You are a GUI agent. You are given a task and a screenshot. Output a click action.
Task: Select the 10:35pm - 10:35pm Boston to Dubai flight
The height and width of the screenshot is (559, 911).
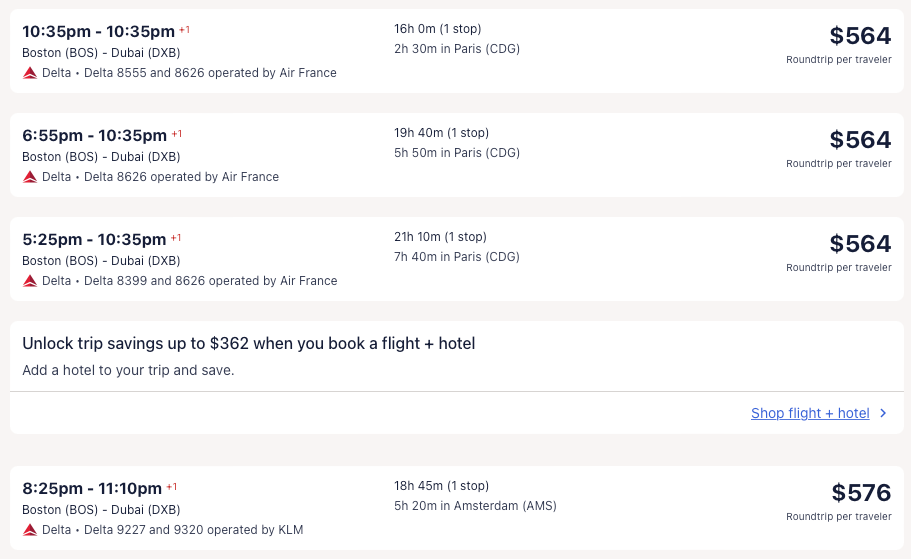(x=98, y=31)
